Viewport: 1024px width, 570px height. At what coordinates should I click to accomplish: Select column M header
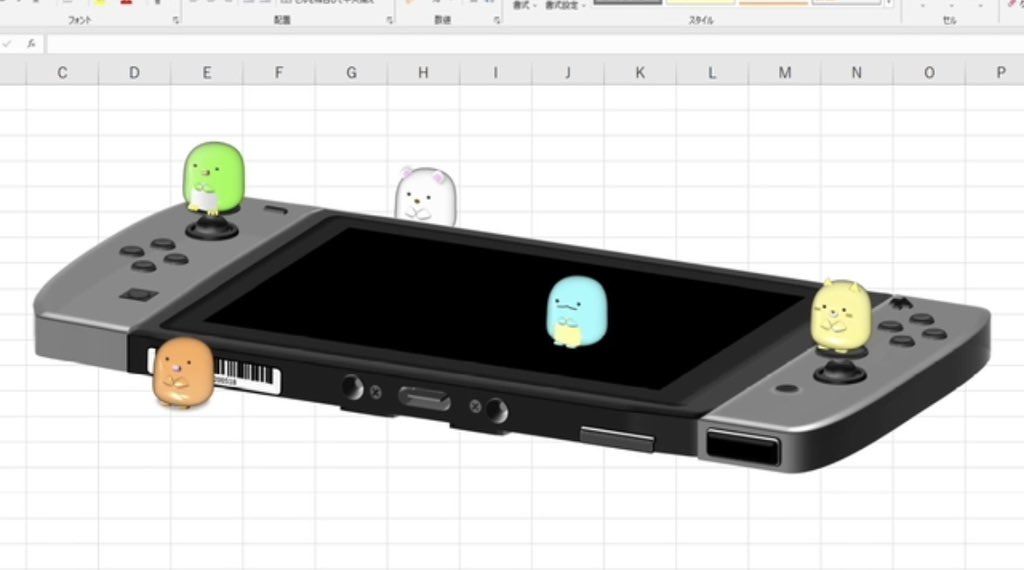pos(784,72)
